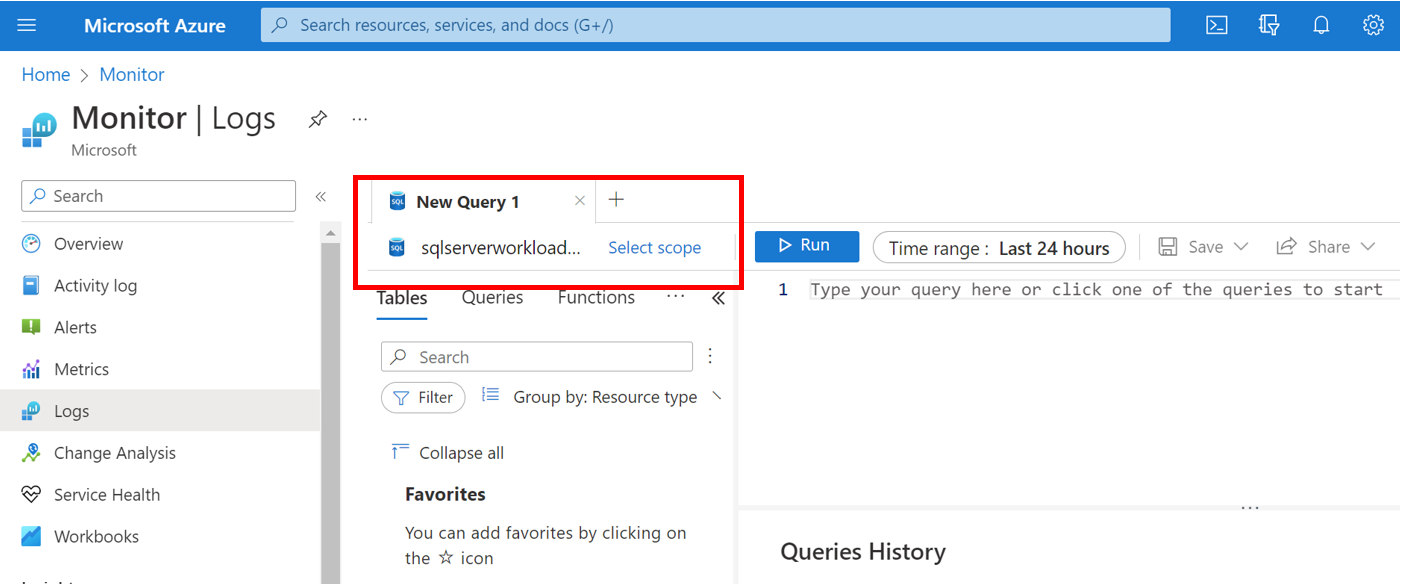
Task: Click the global search resources box
Action: [715, 25]
